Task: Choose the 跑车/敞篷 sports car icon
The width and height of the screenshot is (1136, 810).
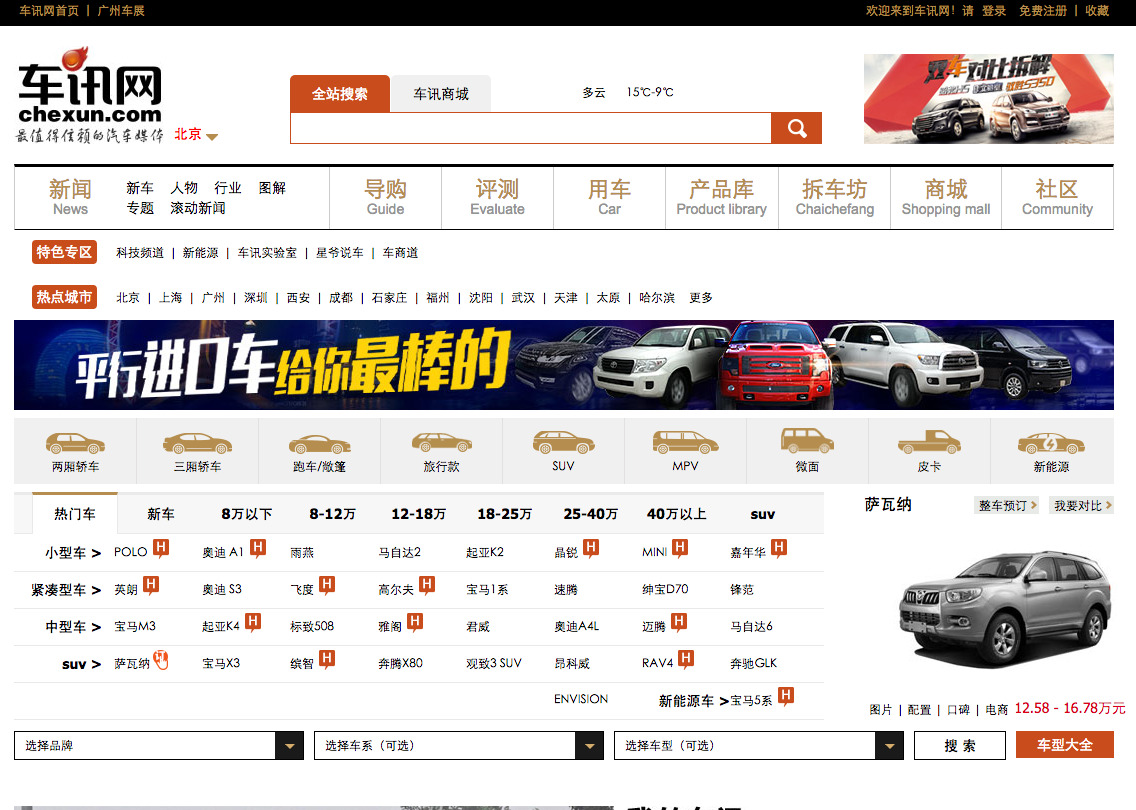Action: (x=320, y=444)
